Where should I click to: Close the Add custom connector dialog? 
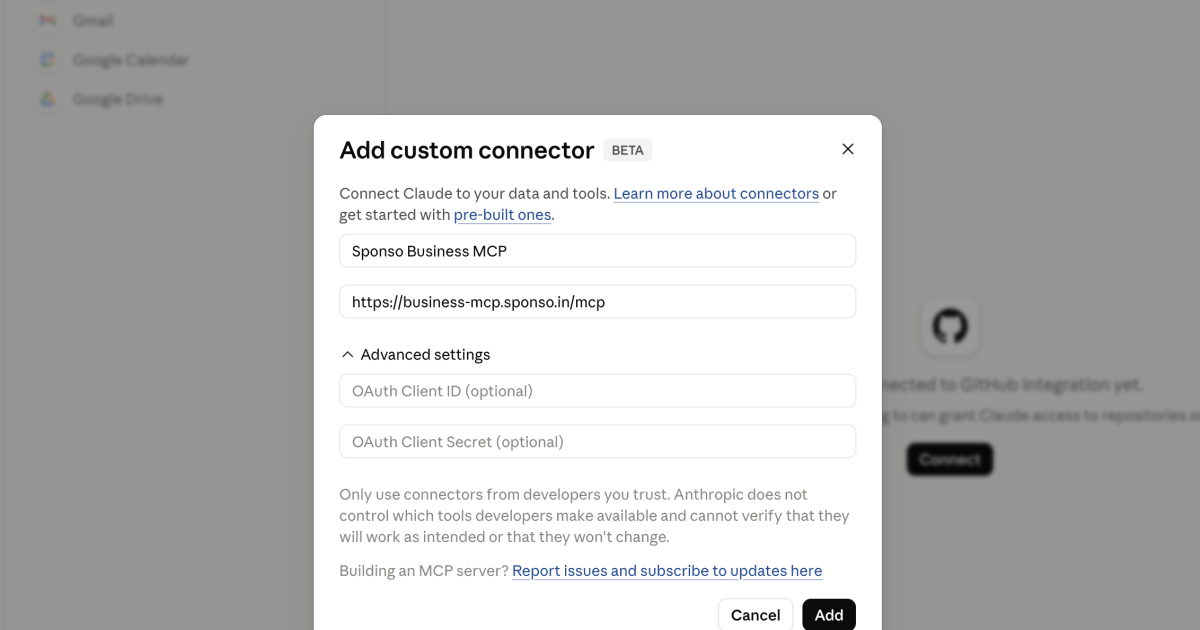[x=848, y=149]
